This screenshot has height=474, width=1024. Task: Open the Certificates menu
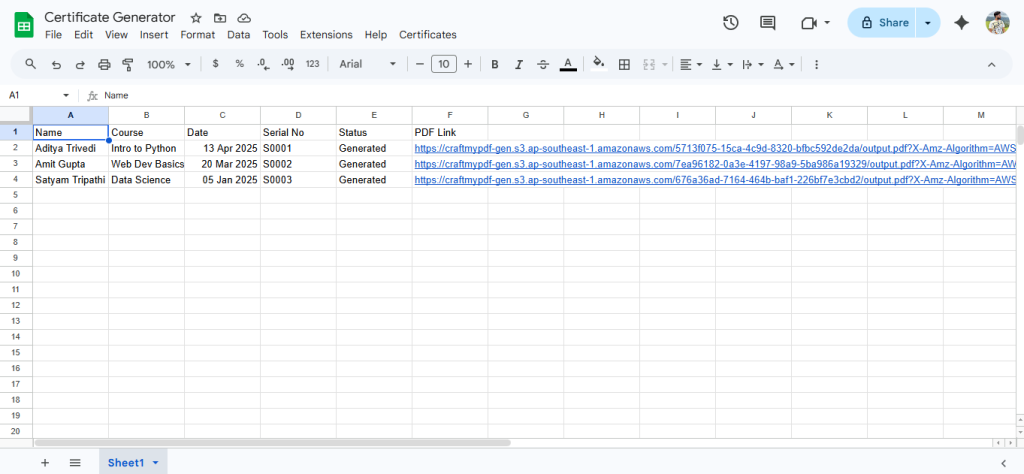point(427,35)
